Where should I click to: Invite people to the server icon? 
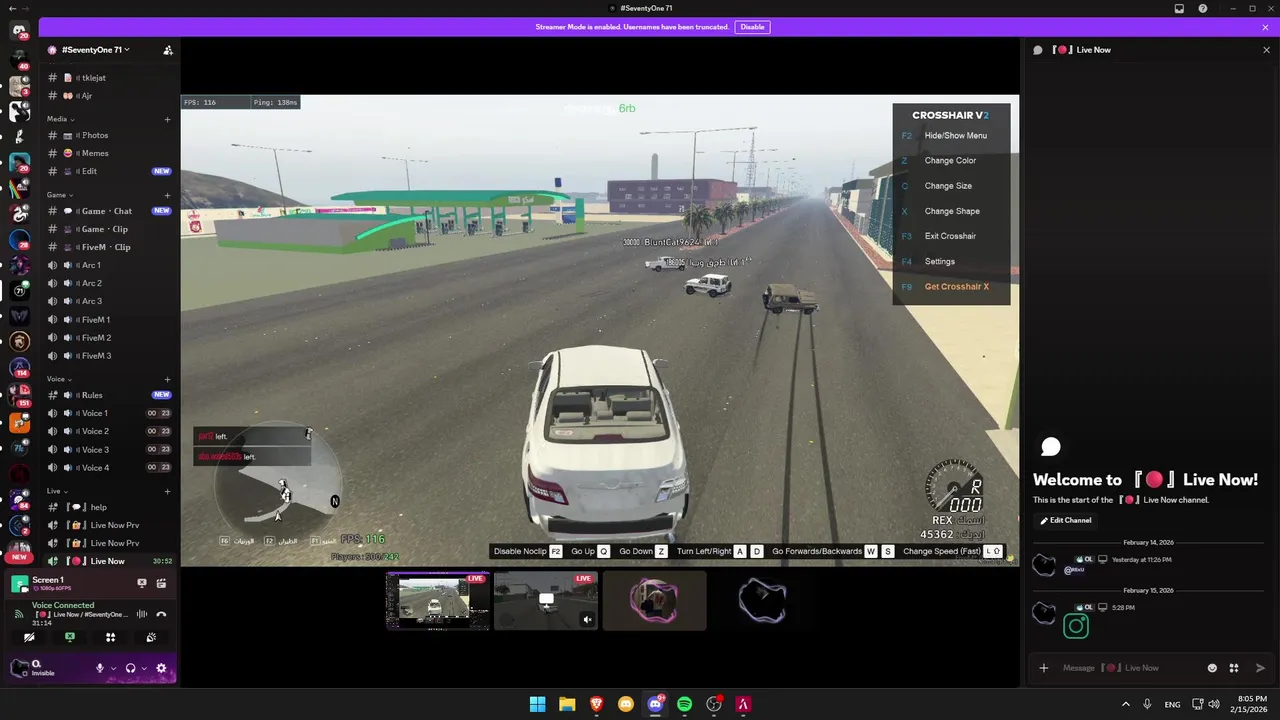[x=168, y=50]
